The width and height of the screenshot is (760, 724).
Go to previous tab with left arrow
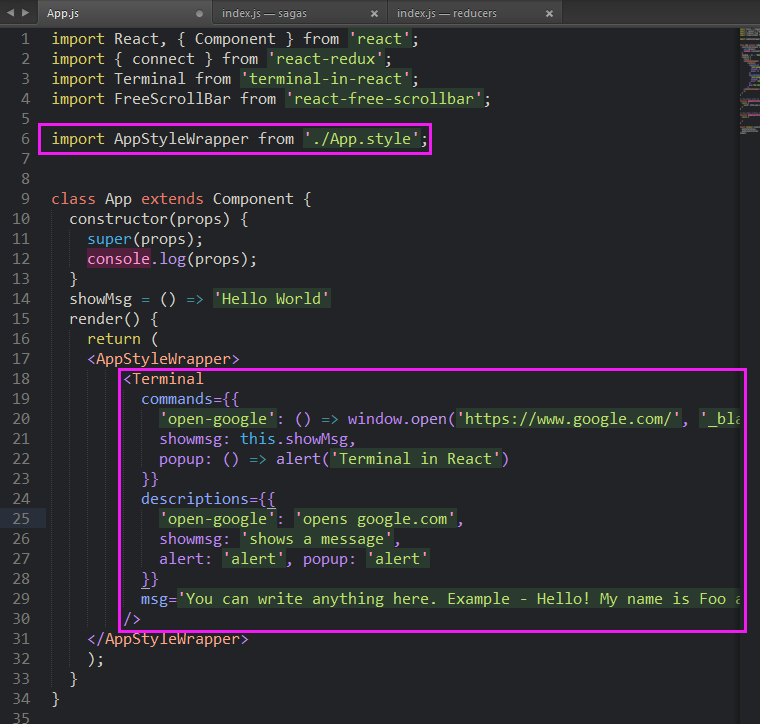(10, 13)
